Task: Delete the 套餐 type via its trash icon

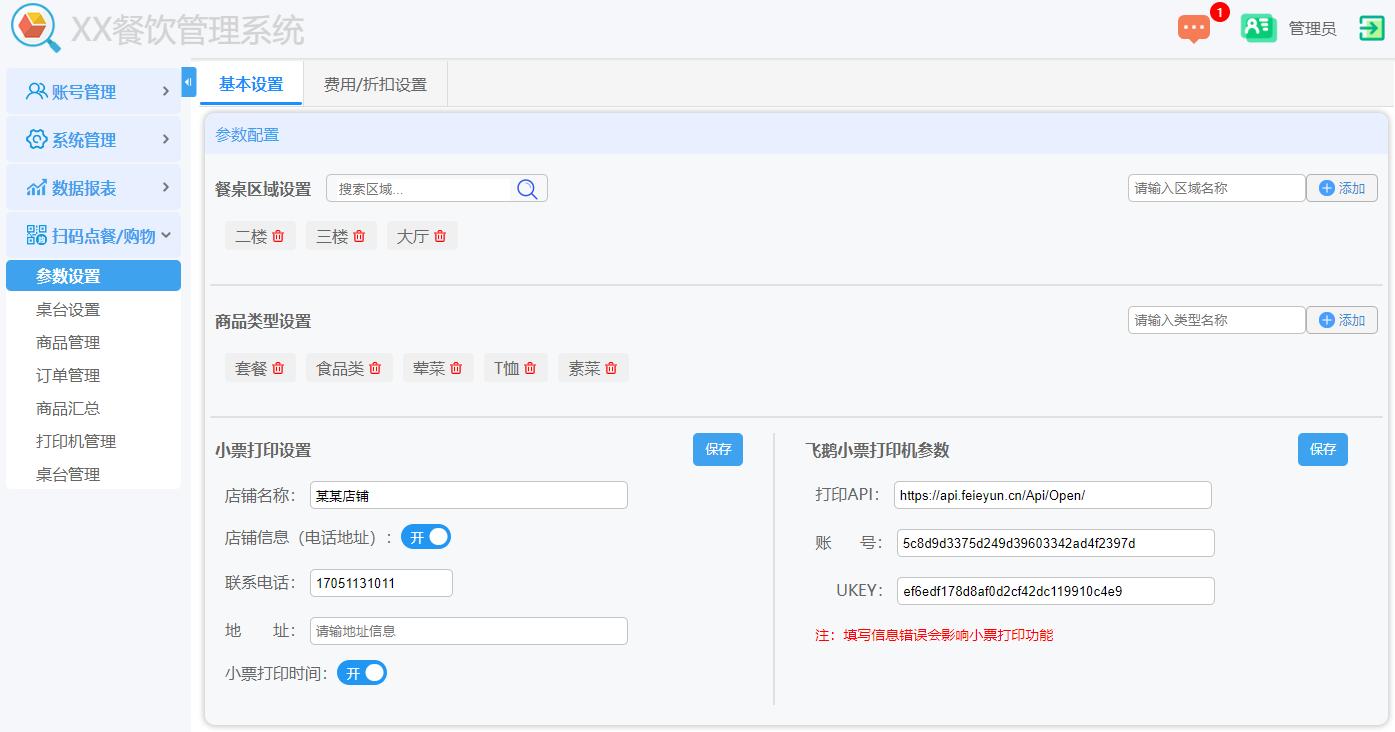Action: point(280,368)
